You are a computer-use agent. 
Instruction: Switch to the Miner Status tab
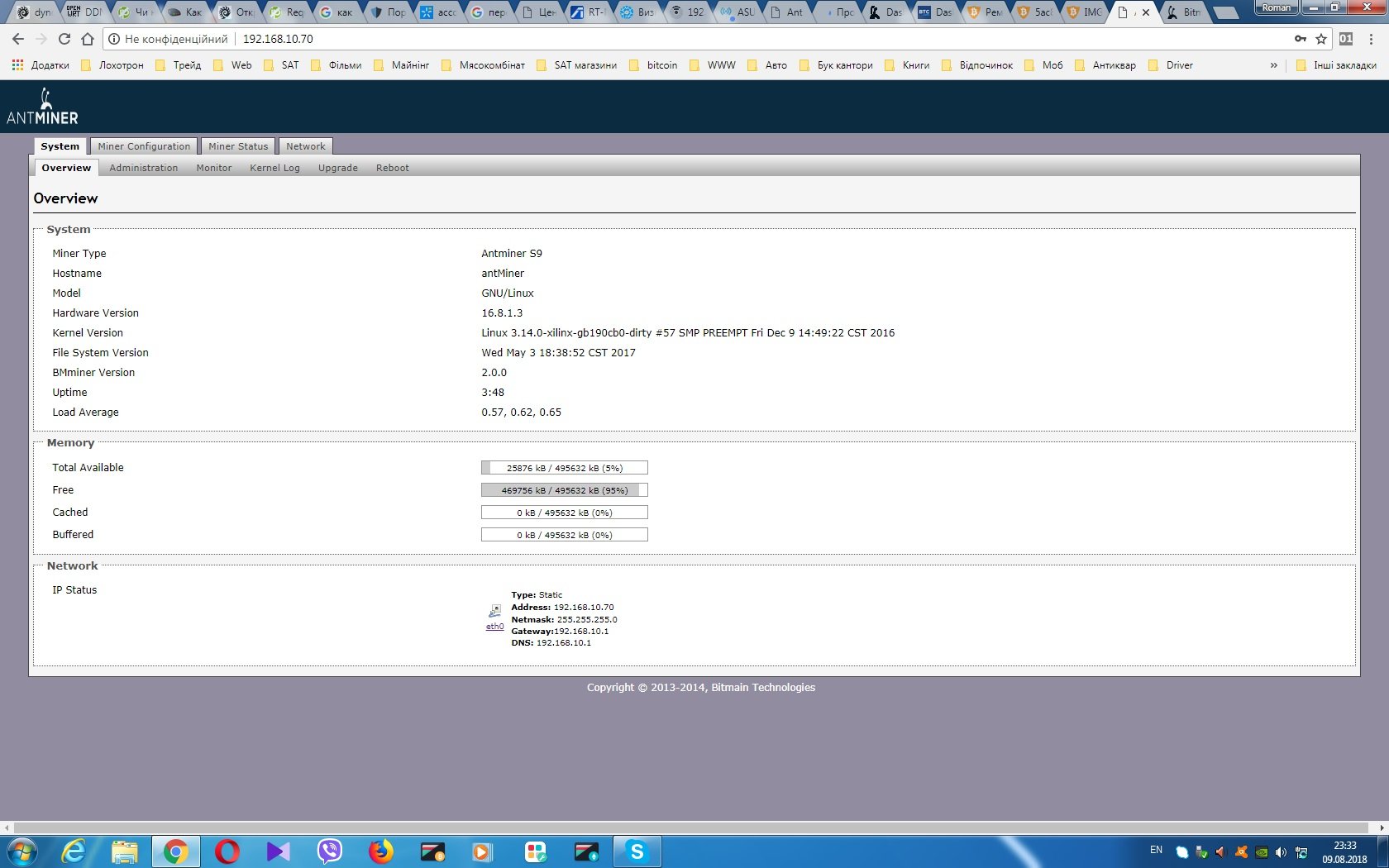tap(238, 146)
